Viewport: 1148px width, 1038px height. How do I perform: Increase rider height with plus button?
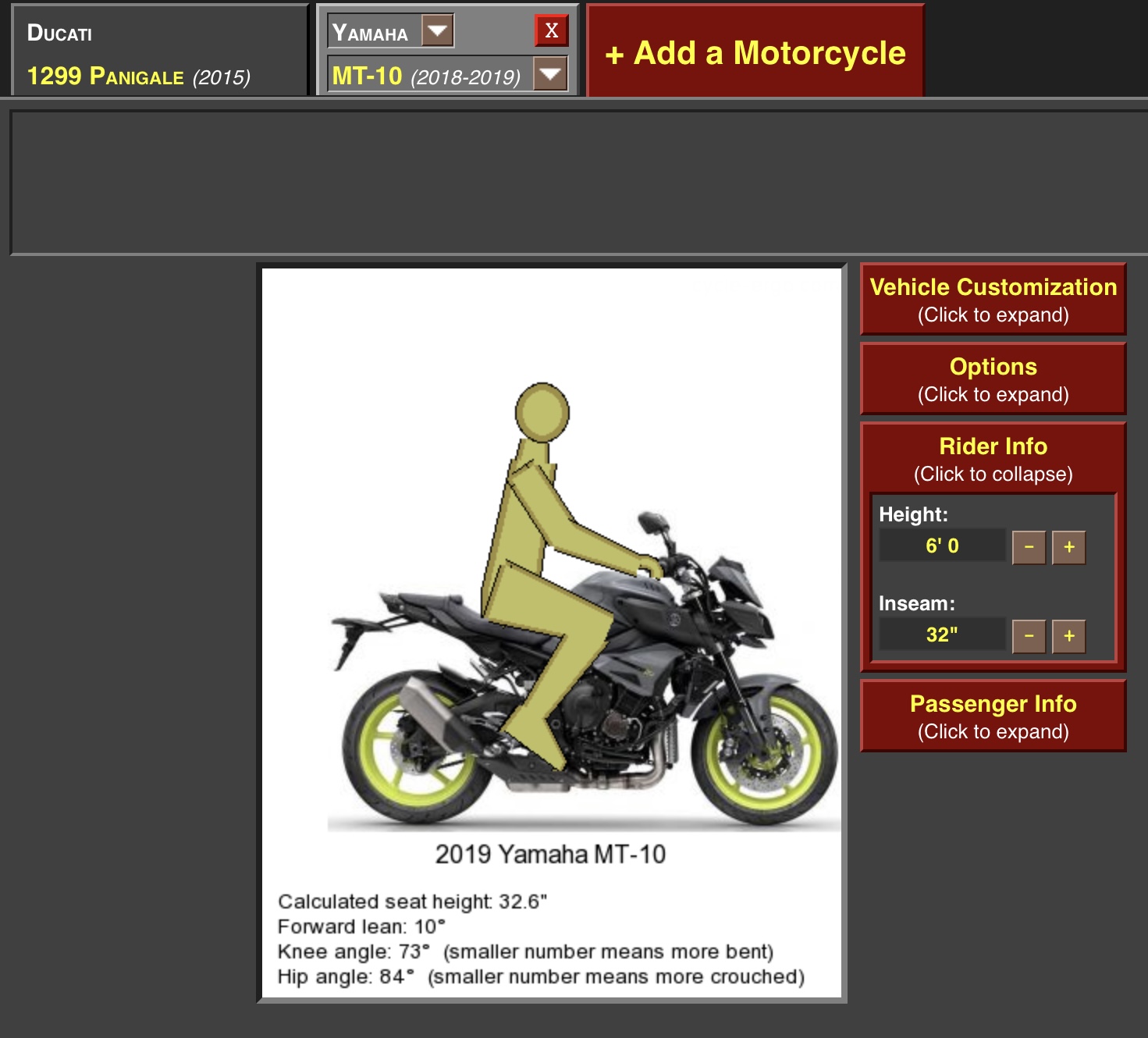1068,547
